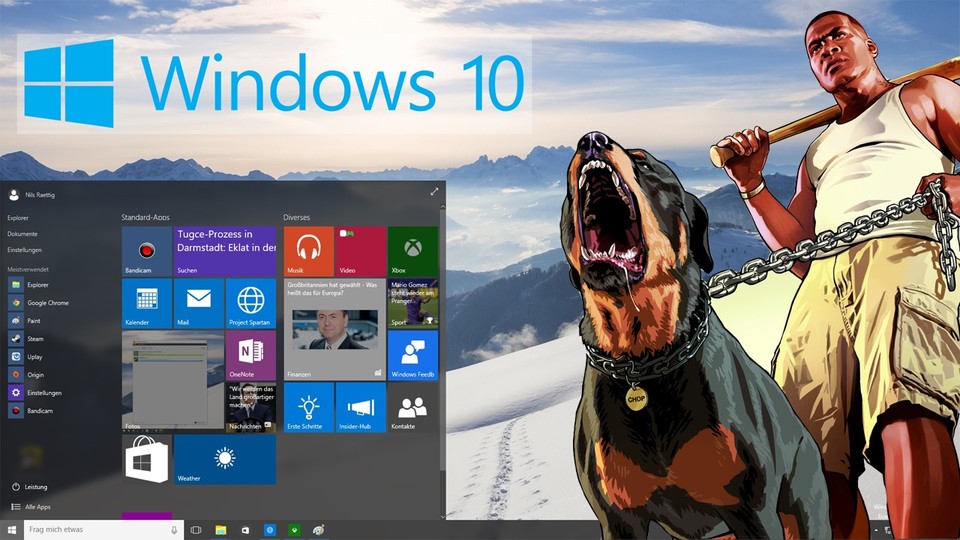Viewport: 960px width, 540px height.
Task: Click the Dokumente link
Action: [22, 233]
